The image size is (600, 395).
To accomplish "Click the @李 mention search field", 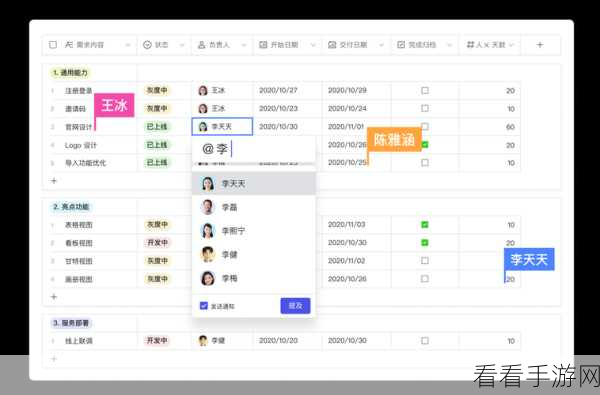I will pyautogui.click(x=254, y=149).
